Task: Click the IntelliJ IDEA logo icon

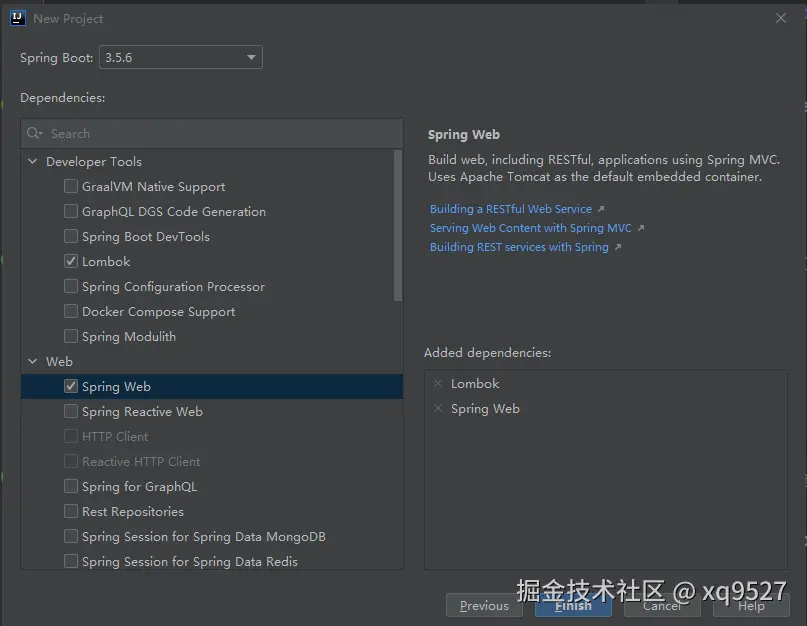Action: point(17,18)
